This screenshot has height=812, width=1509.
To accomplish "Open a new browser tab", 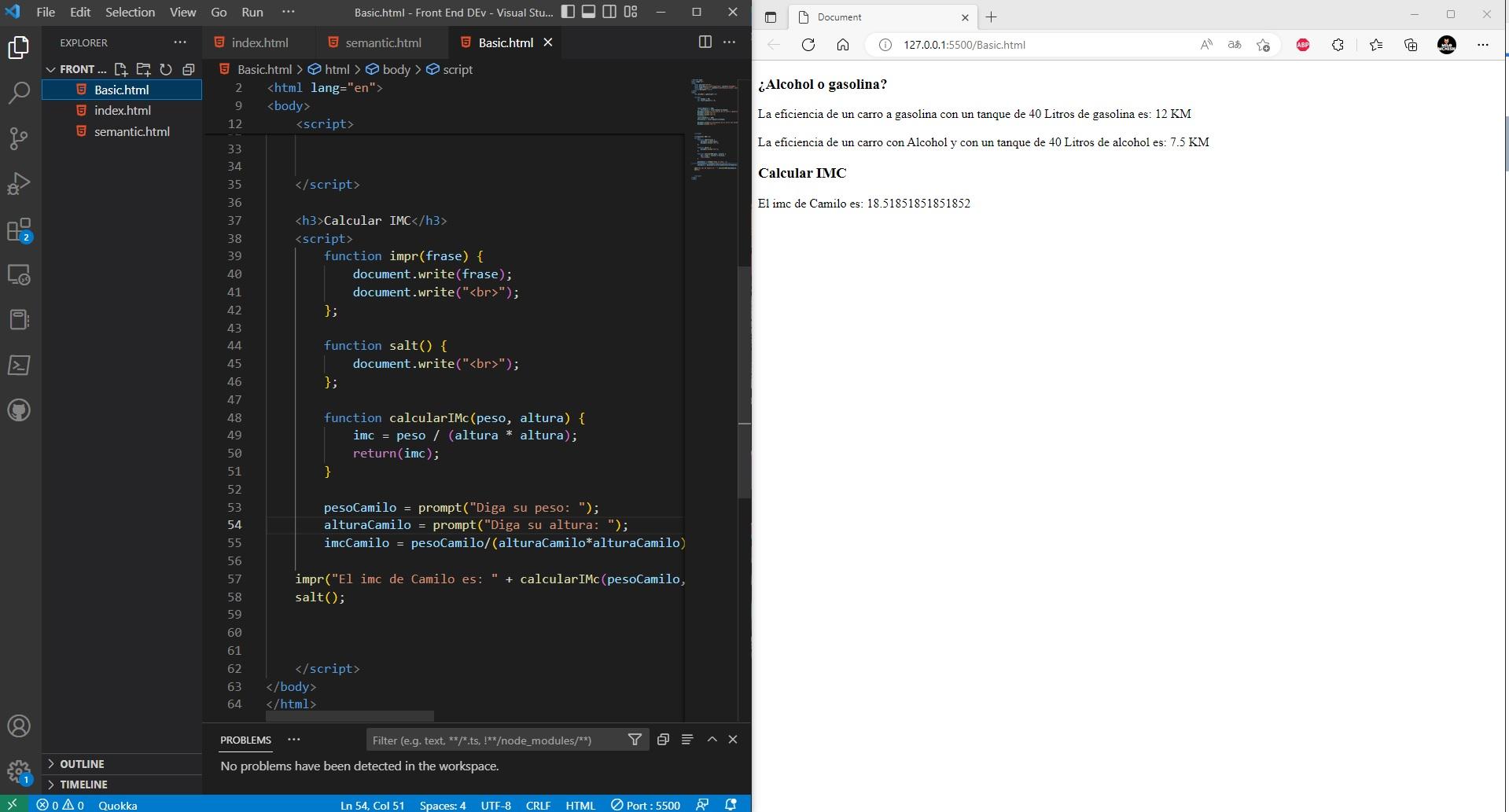I will (992, 17).
